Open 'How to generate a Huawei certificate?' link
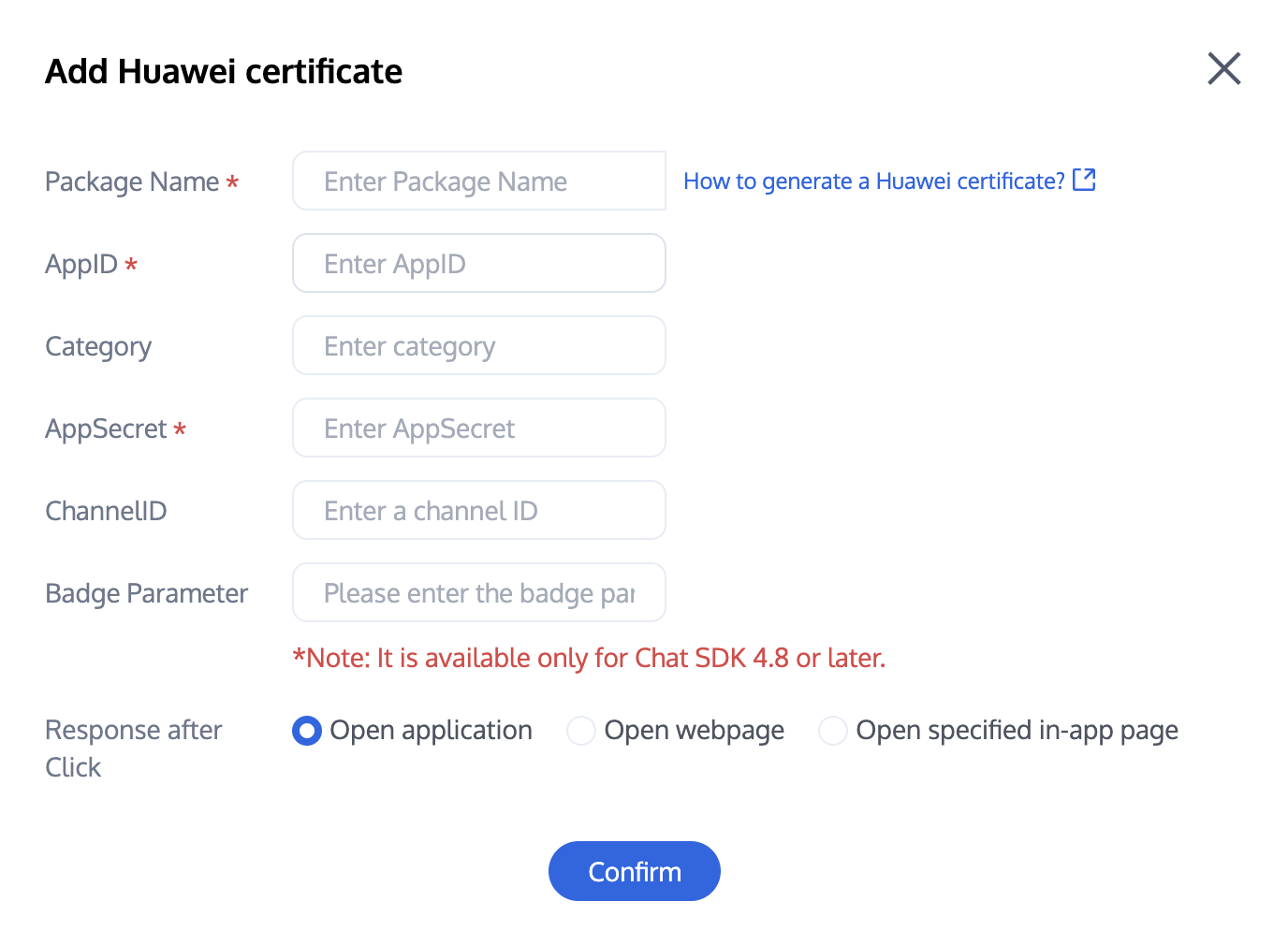Image resolution: width=1288 pixels, height=945 pixels. coord(873,181)
